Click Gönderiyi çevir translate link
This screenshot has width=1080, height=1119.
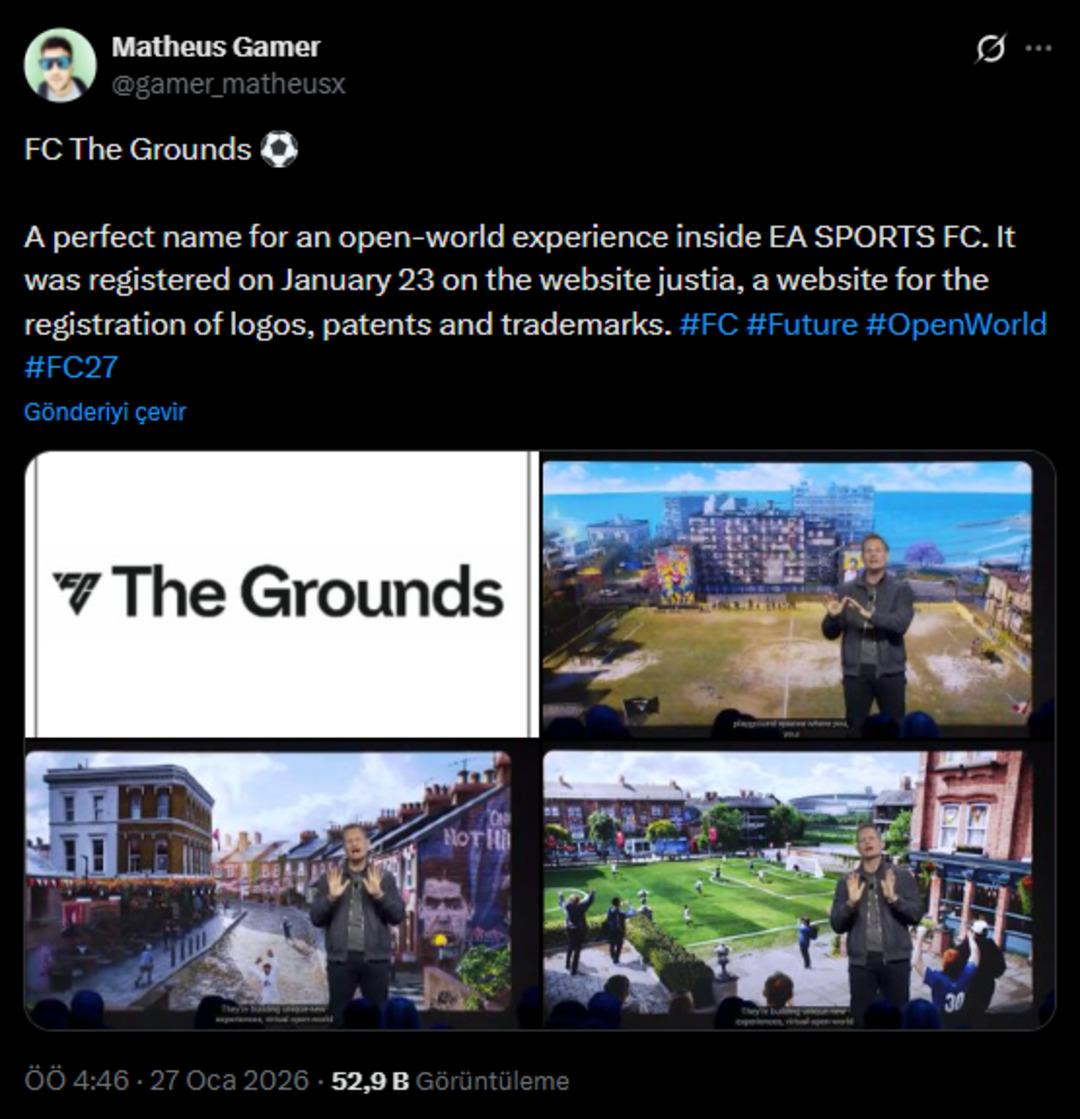[105, 412]
